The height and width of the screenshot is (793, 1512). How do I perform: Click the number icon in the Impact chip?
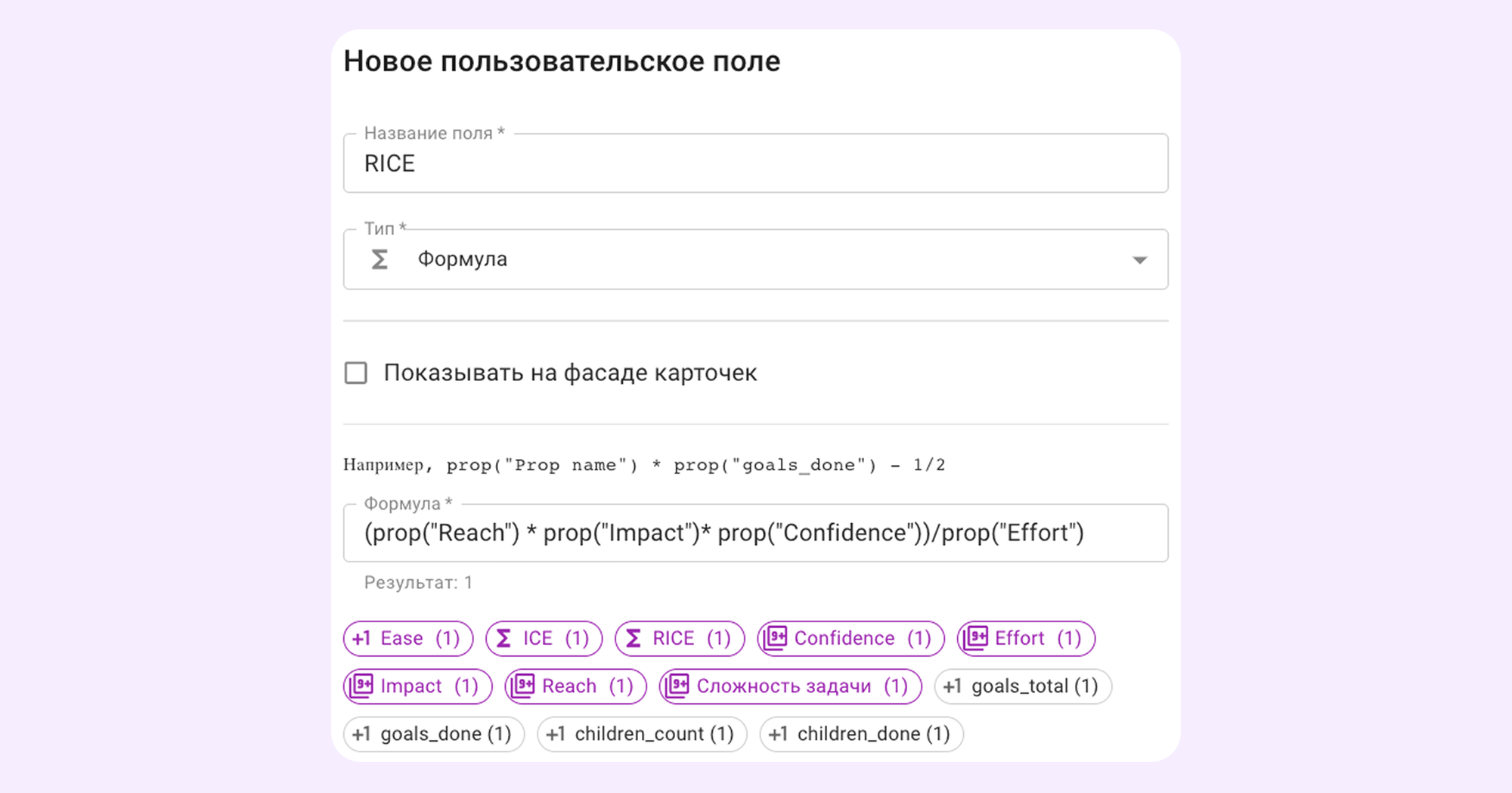361,686
